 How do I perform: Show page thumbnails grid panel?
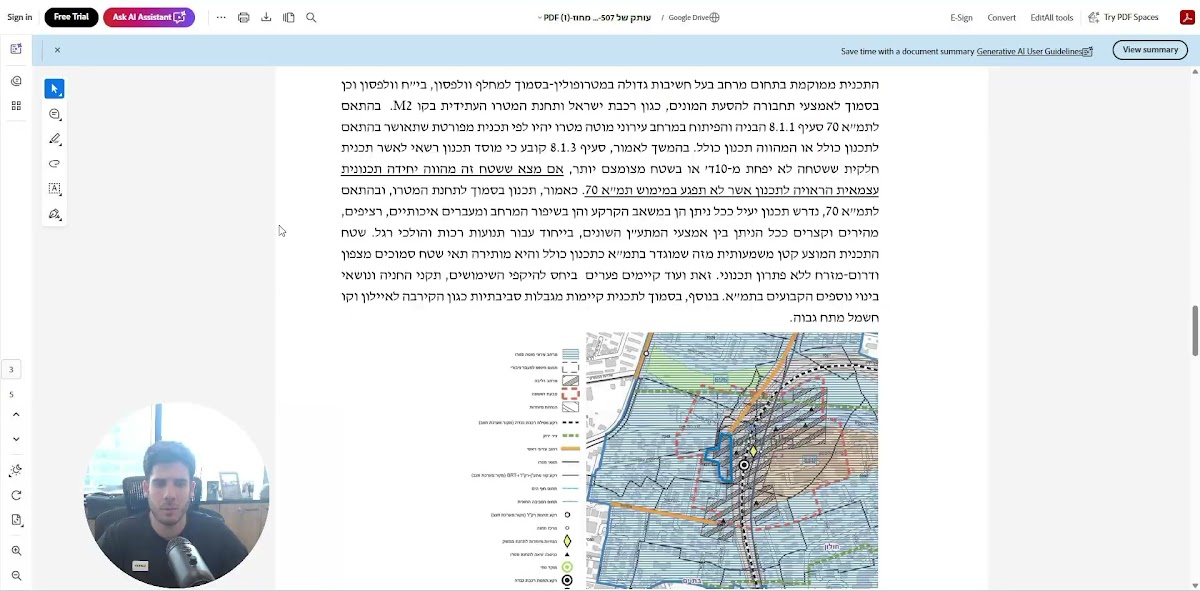point(16,106)
